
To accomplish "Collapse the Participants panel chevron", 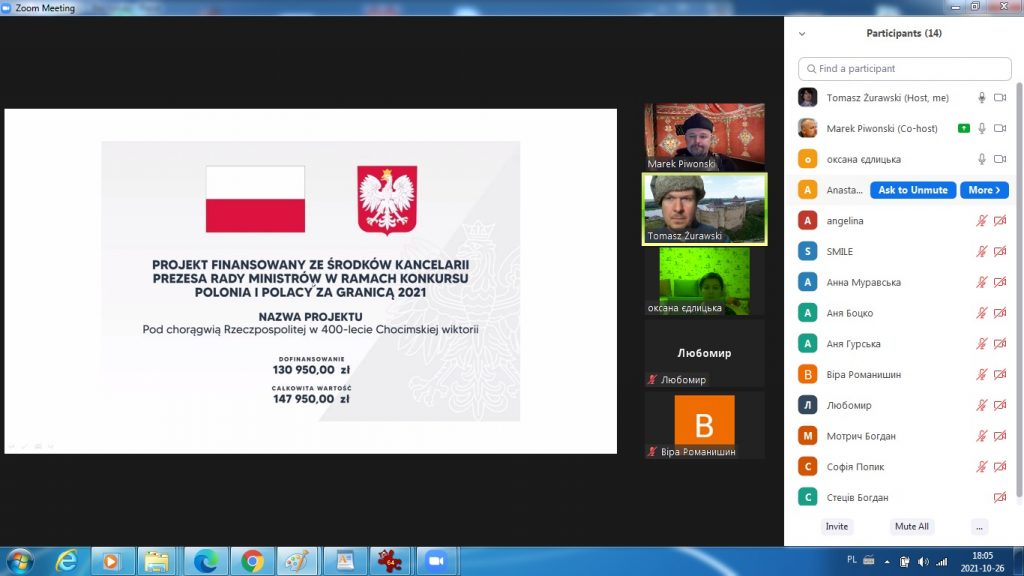I will [x=801, y=33].
